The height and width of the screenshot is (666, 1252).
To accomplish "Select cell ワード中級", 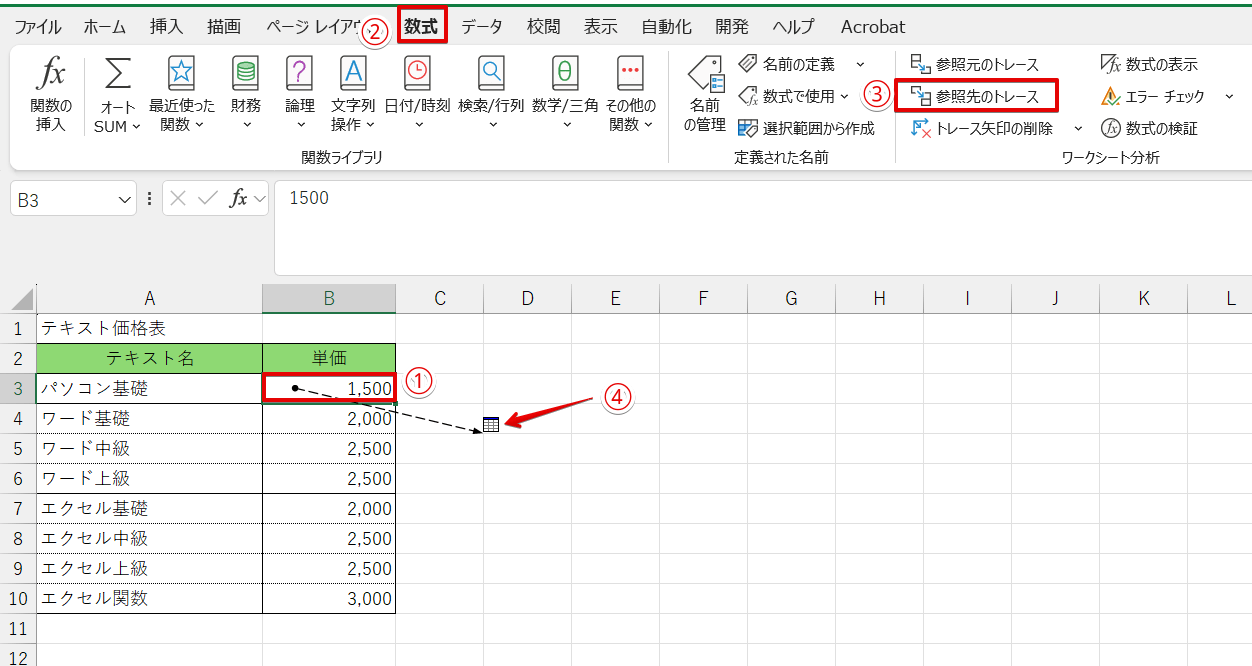I will click(x=150, y=448).
